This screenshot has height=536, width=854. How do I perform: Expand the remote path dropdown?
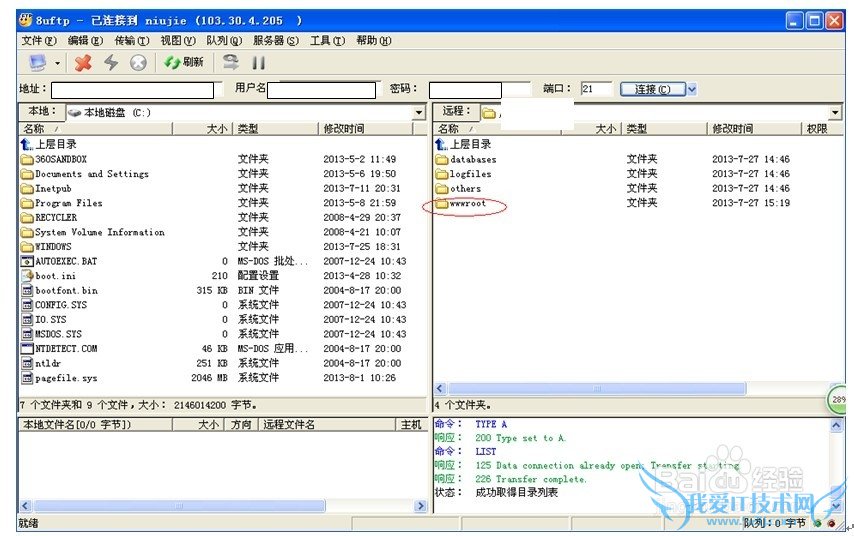[835, 113]
